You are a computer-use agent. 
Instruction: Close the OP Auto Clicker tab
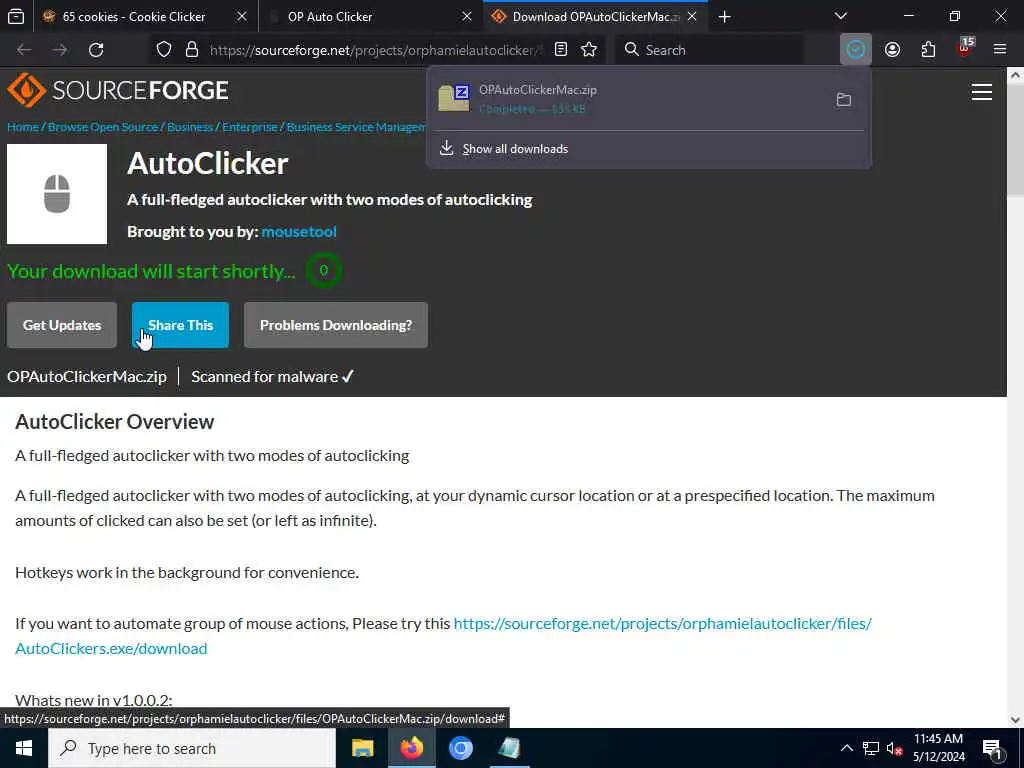[x=466, y=16]
